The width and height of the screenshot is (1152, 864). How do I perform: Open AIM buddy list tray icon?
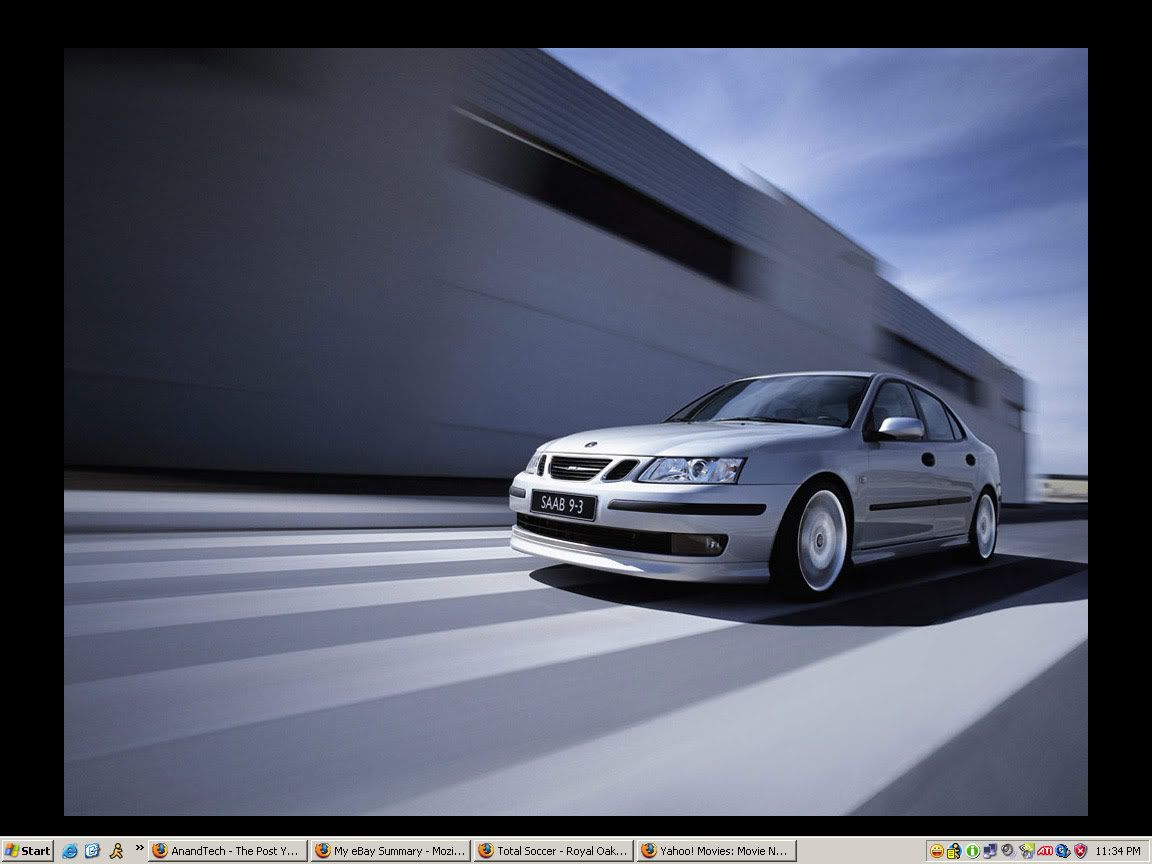954,851
